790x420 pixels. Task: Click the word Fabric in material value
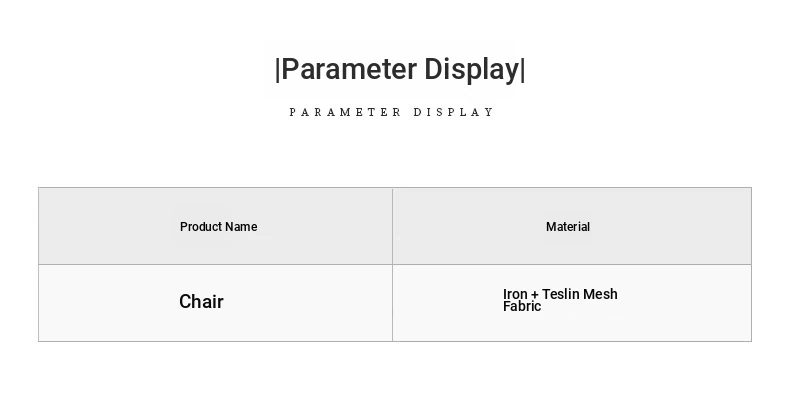(x=522, y=306)
